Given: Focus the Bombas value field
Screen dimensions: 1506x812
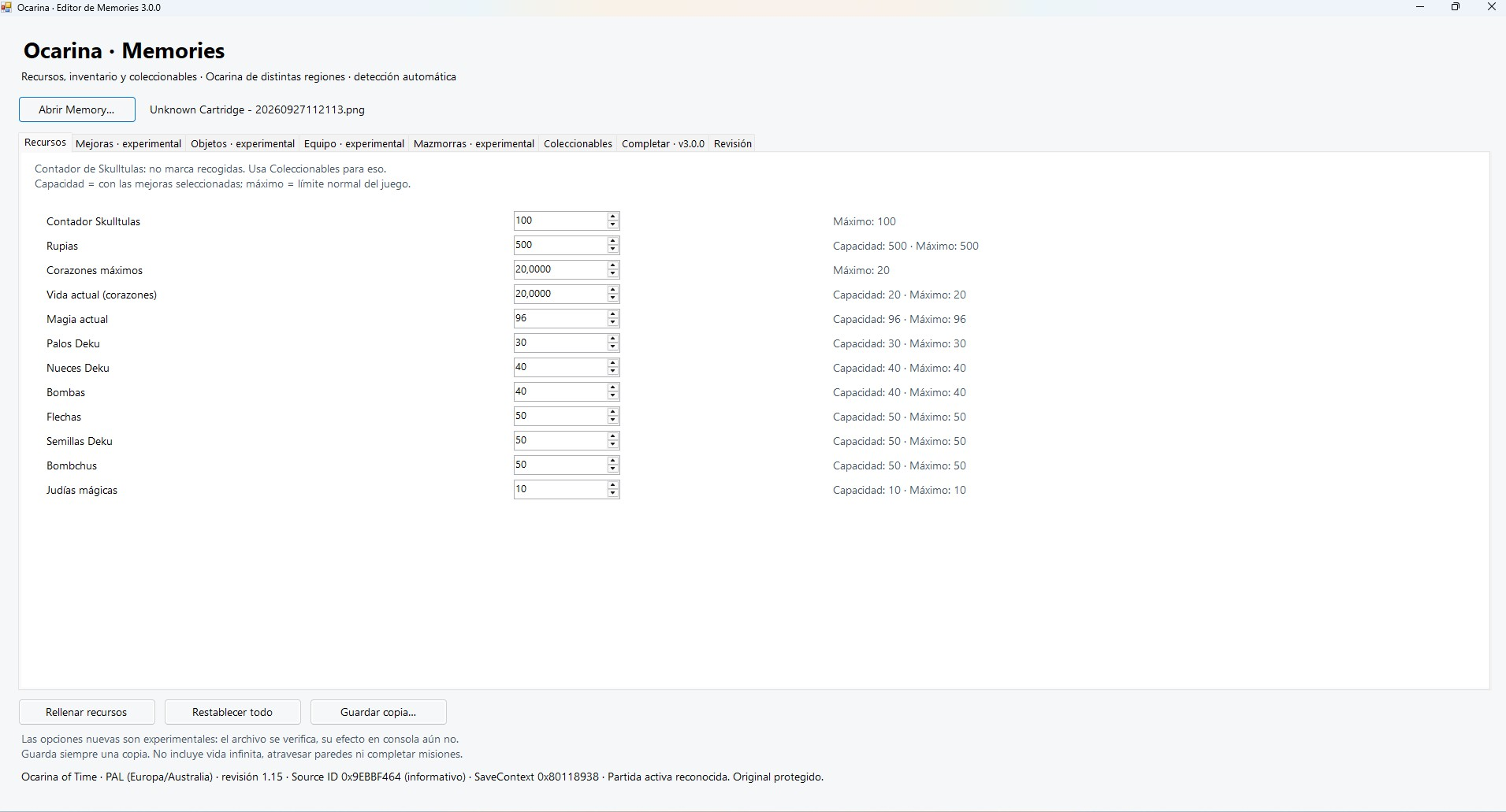Looking at the screenshot, I should (560, 391).
